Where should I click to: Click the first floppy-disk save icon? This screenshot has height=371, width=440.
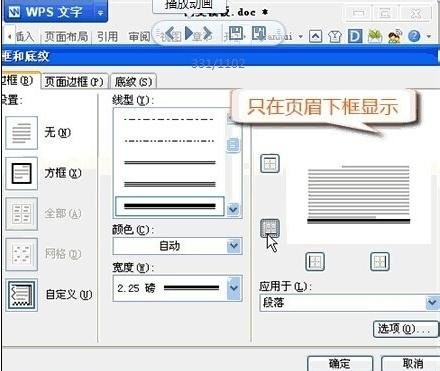point(236,34)
